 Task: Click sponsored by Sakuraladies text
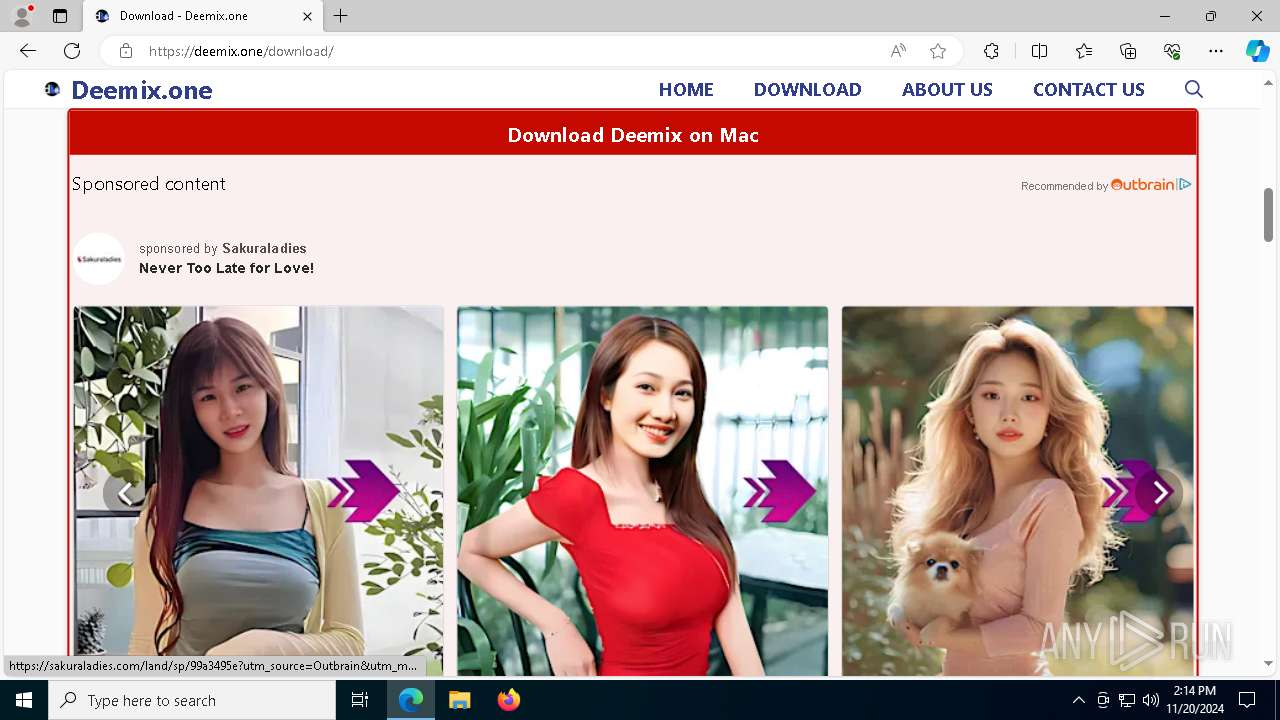[223, 248]
